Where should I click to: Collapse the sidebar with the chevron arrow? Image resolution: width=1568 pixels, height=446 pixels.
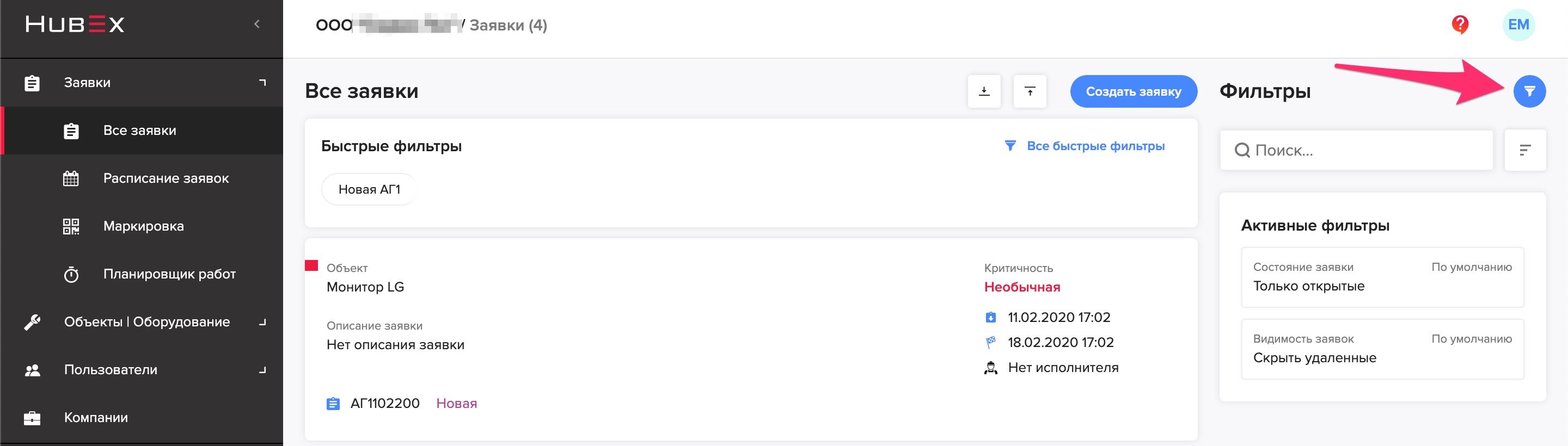pos(257,24)
